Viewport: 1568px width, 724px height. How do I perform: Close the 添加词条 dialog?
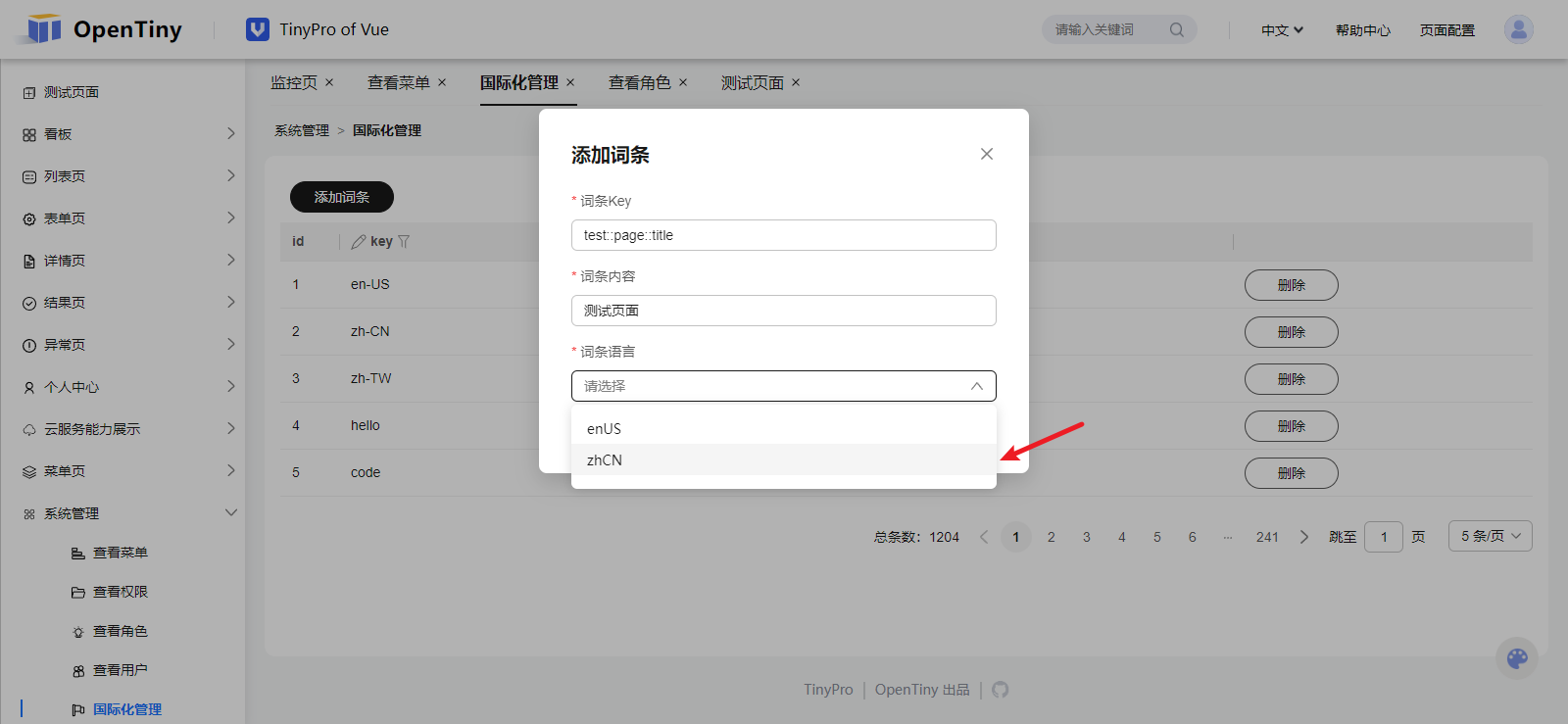tap(987, 154)
